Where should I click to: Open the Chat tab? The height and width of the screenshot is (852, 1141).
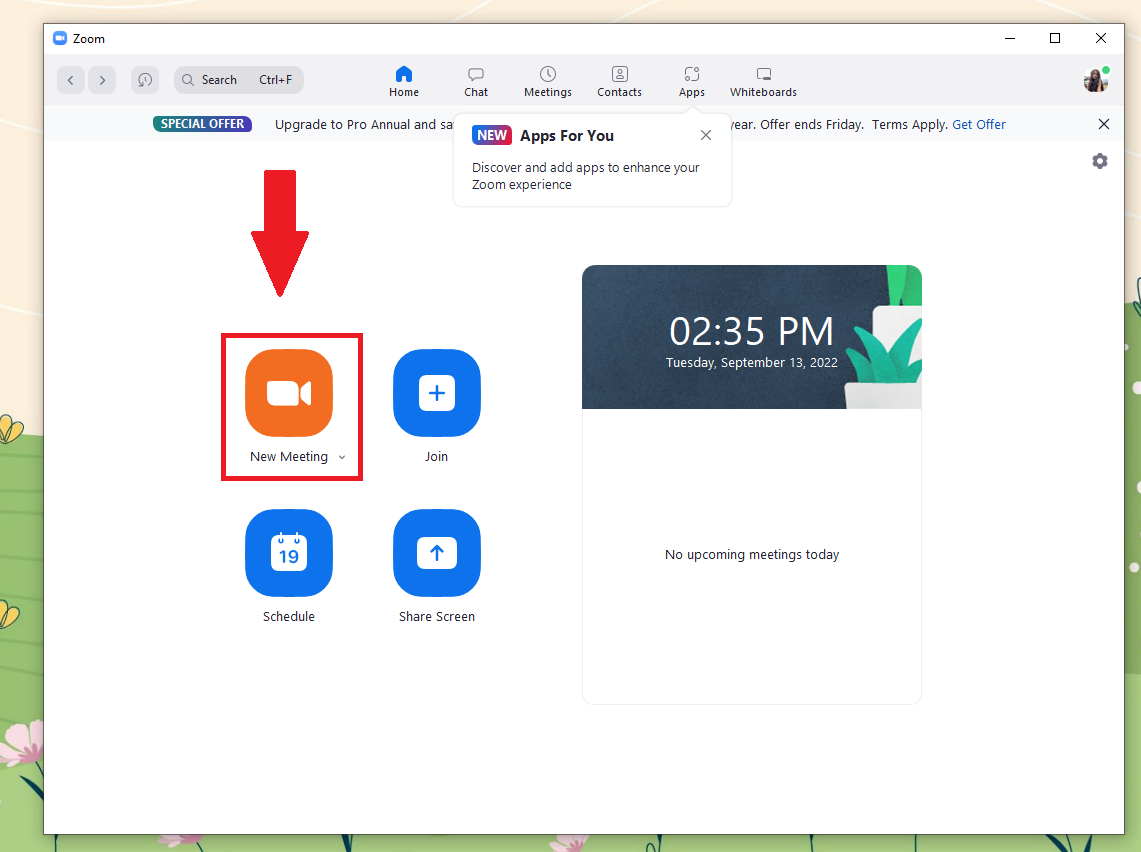(x=476, y=81)
